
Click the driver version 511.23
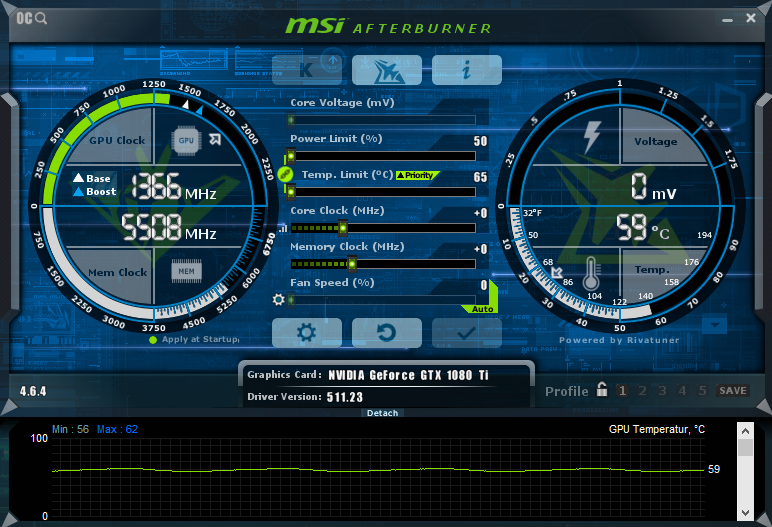[x=345, y=397]
